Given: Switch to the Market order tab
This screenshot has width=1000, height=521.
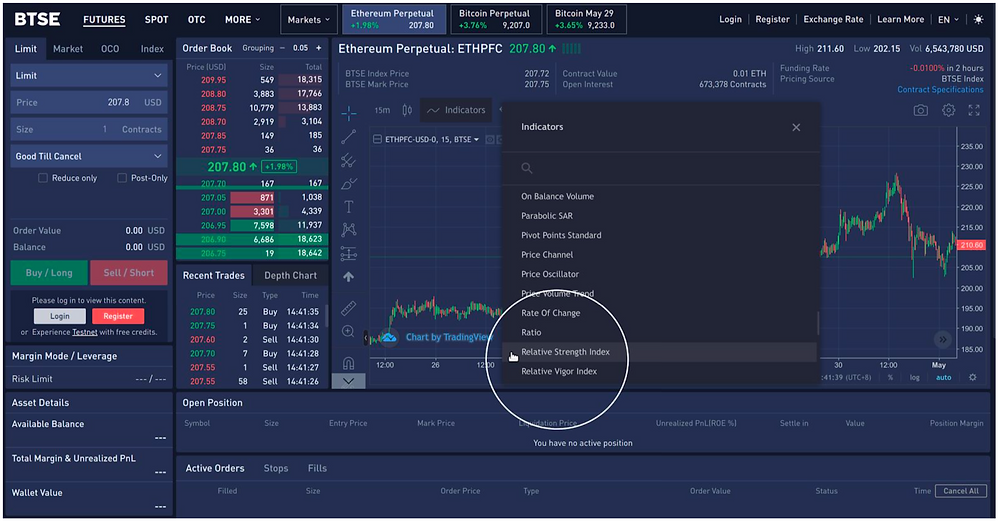Looking at the screenshot, I should (x=68, y=48).
